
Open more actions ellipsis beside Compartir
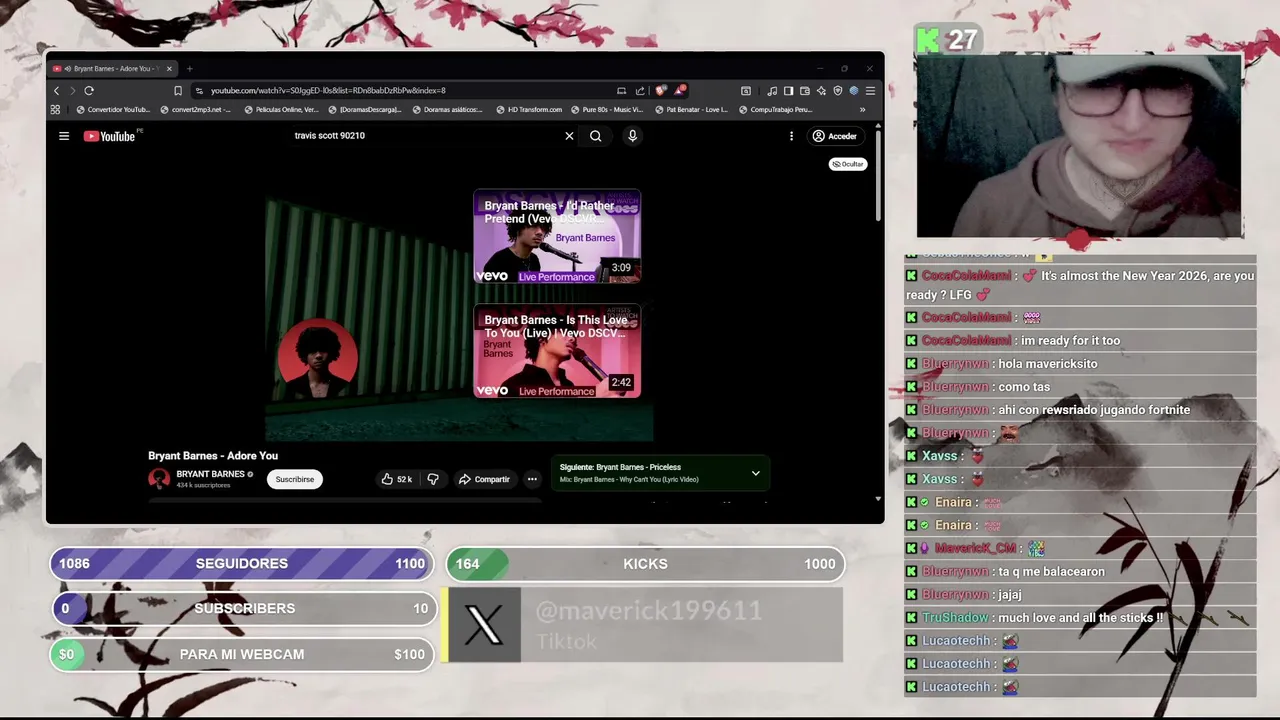[x=532, y=479]
